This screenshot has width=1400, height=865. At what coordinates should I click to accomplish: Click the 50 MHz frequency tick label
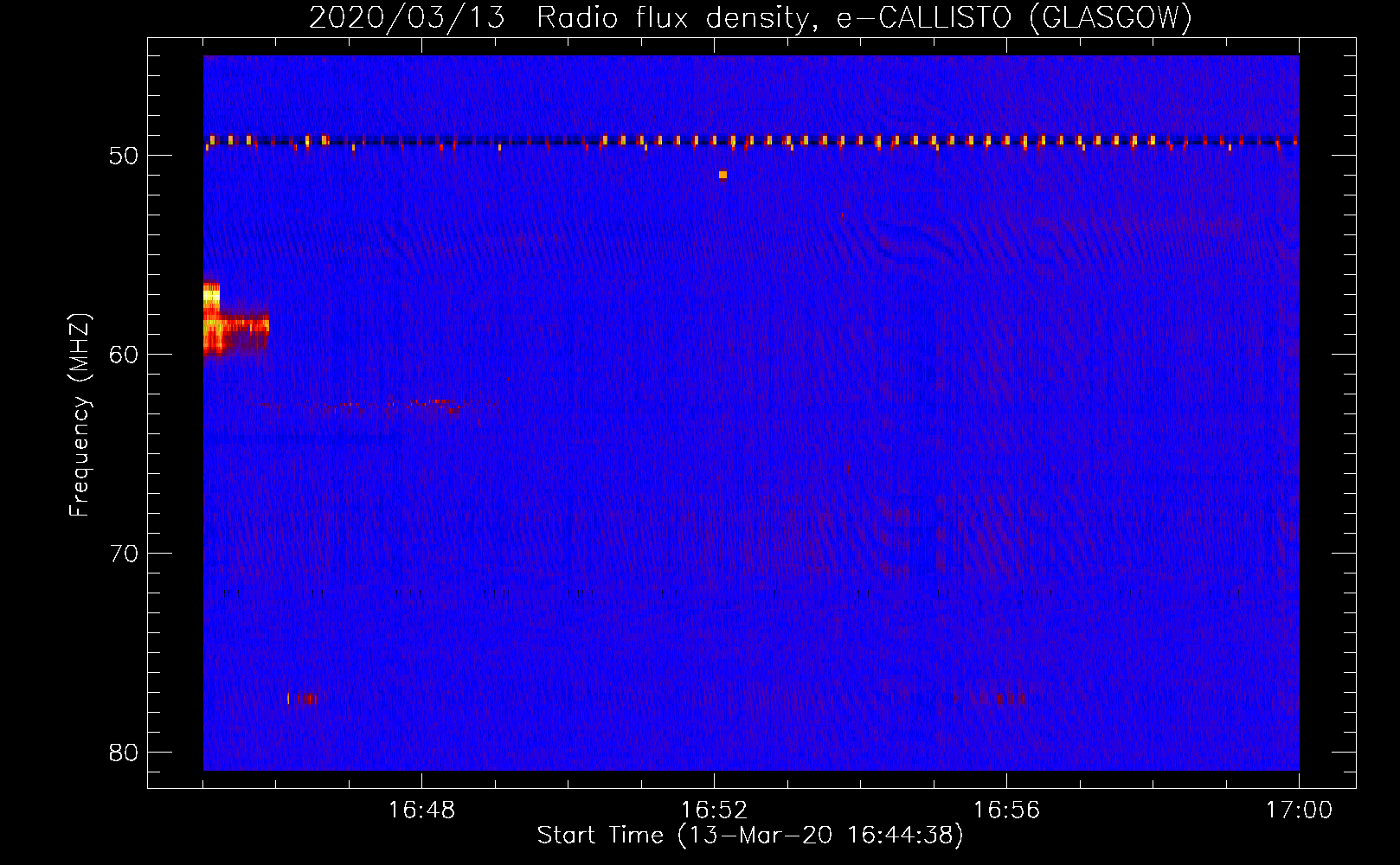pyautogui.click(x=124, y=156)
